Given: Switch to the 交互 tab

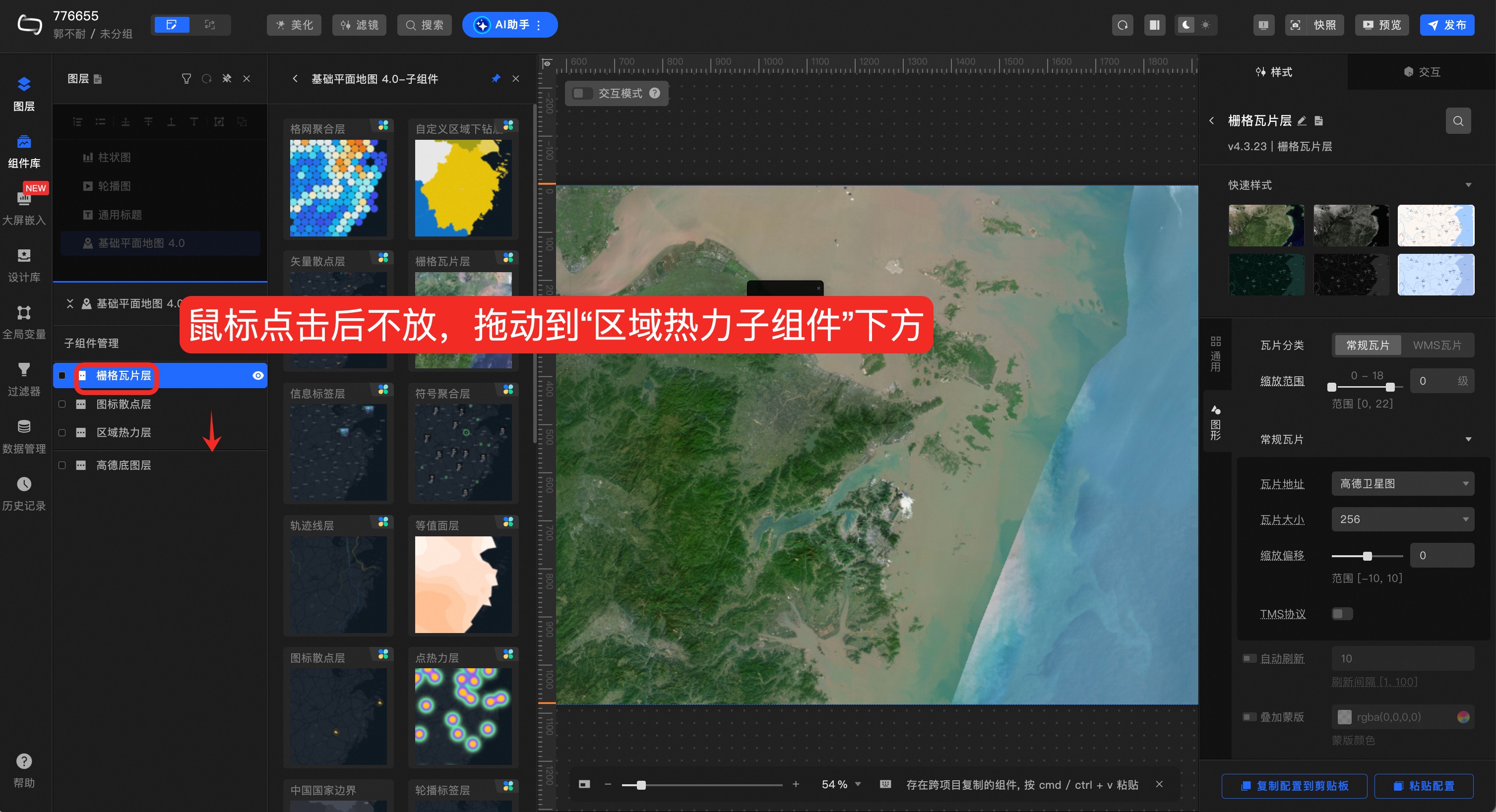Looking at the screenshot, I should [1421, 72].
